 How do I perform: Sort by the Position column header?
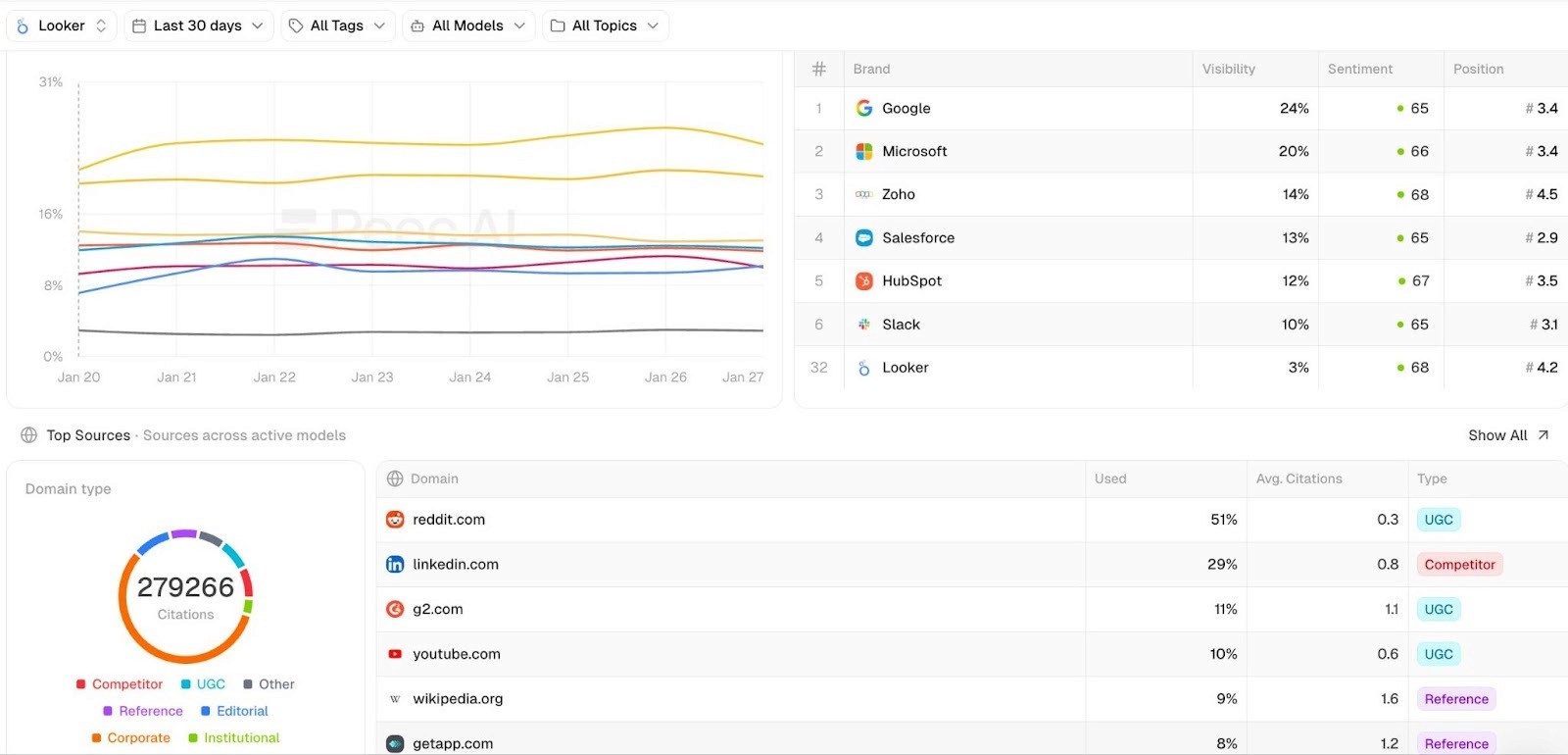(1479, 69)
